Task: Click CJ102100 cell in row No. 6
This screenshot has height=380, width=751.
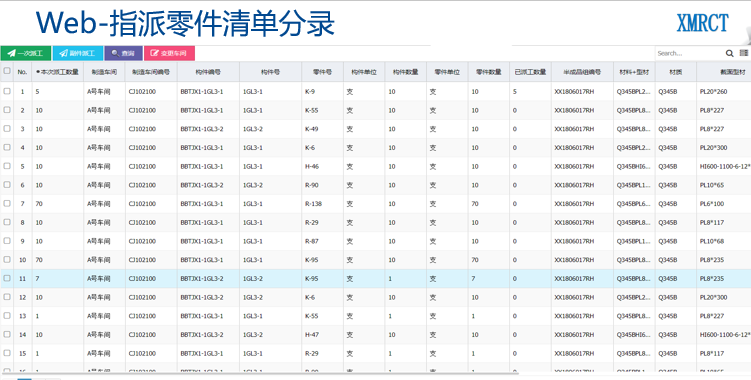Action: (x=151, y=185)
